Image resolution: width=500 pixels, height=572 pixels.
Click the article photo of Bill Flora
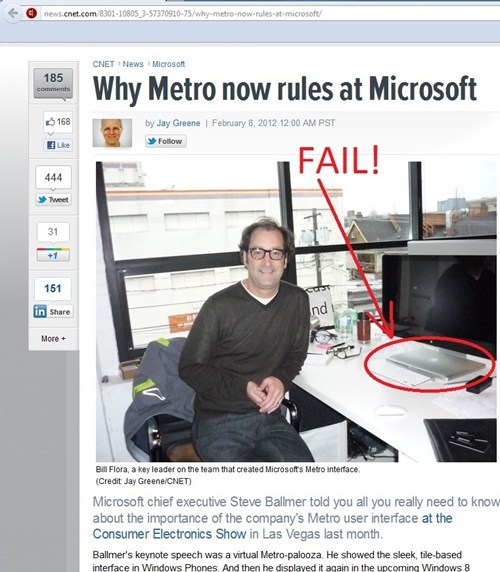[296, 312]
